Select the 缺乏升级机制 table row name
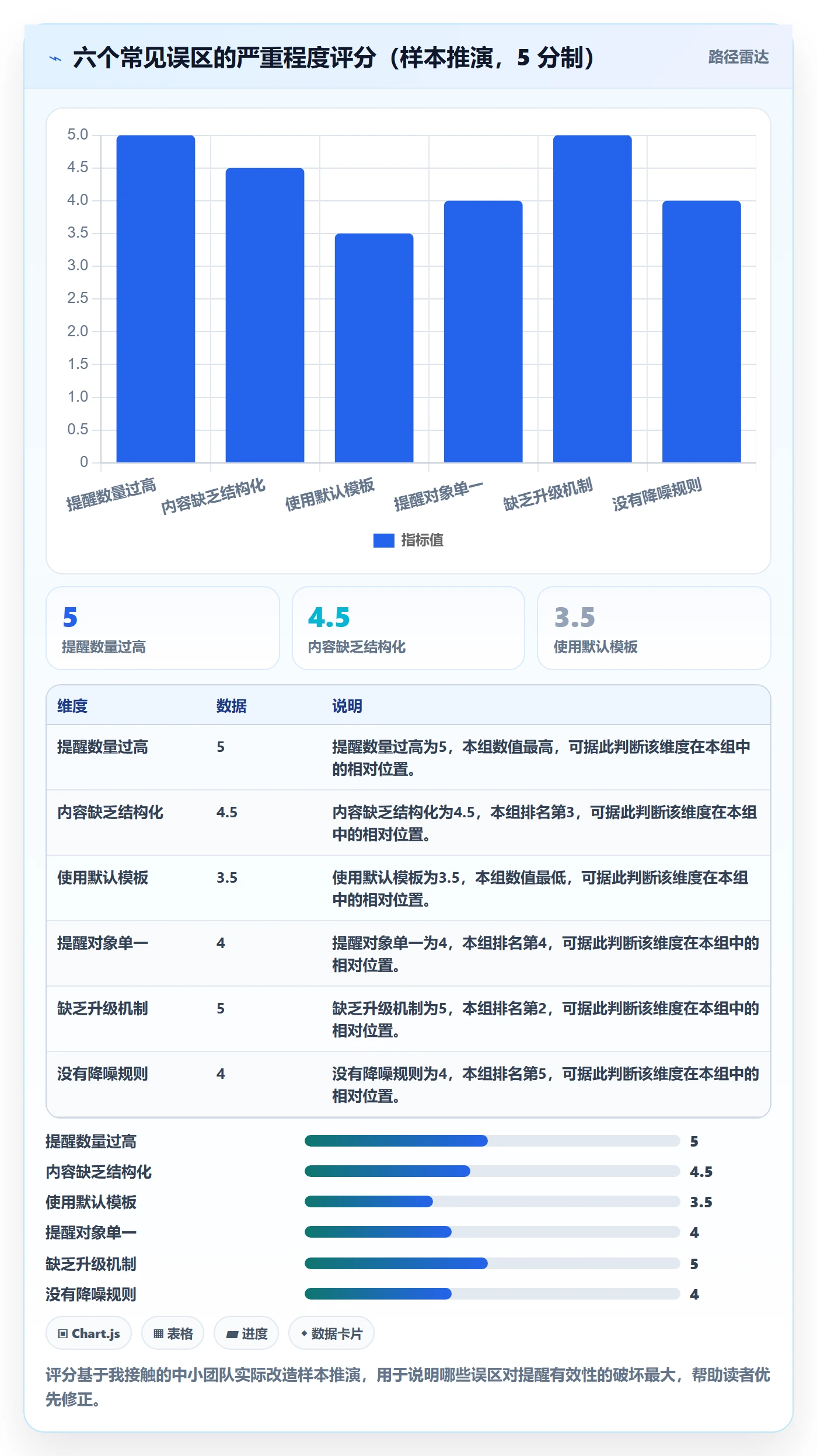 point(103,1008)
